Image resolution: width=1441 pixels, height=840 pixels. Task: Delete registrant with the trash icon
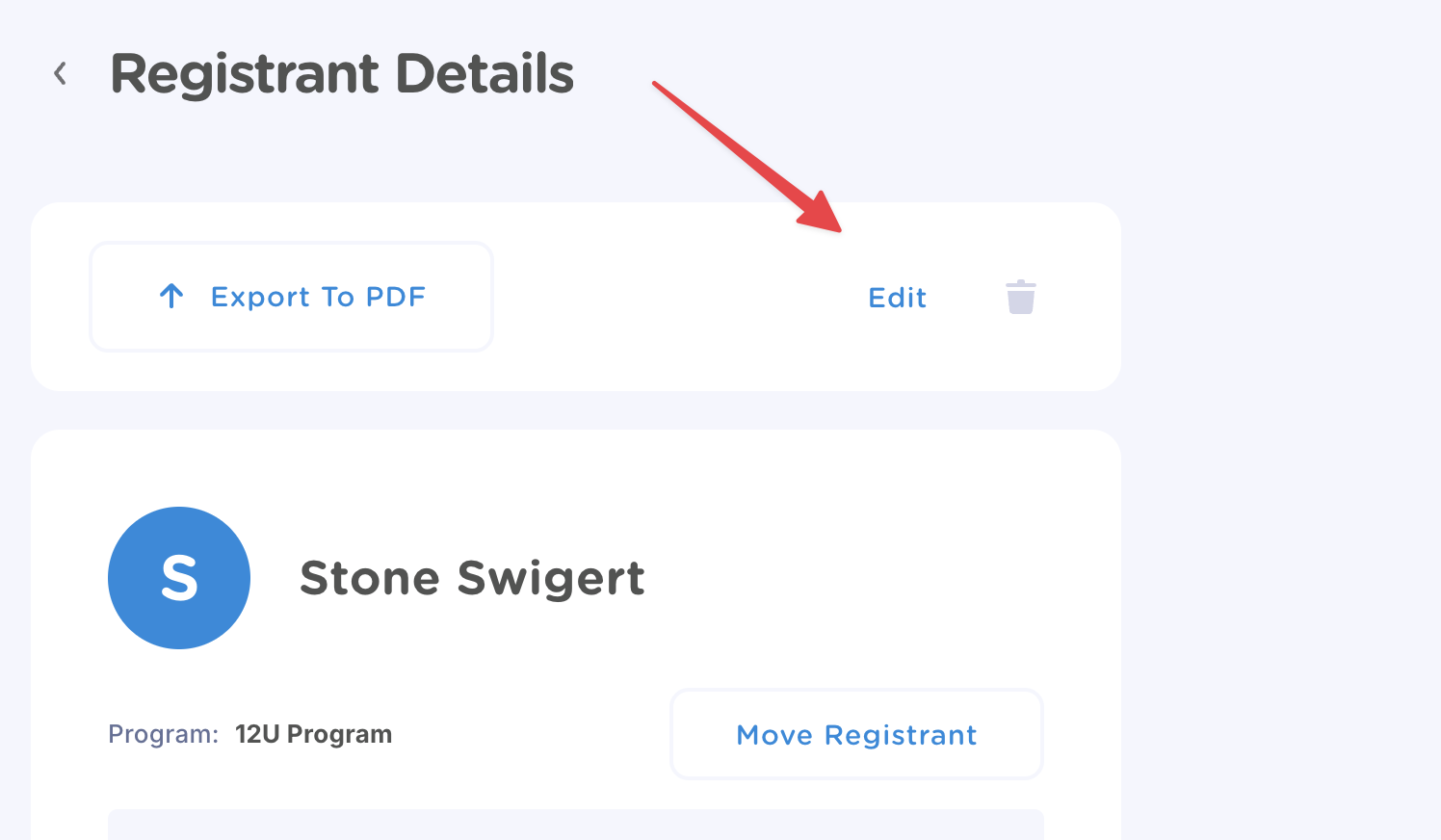1020,297
